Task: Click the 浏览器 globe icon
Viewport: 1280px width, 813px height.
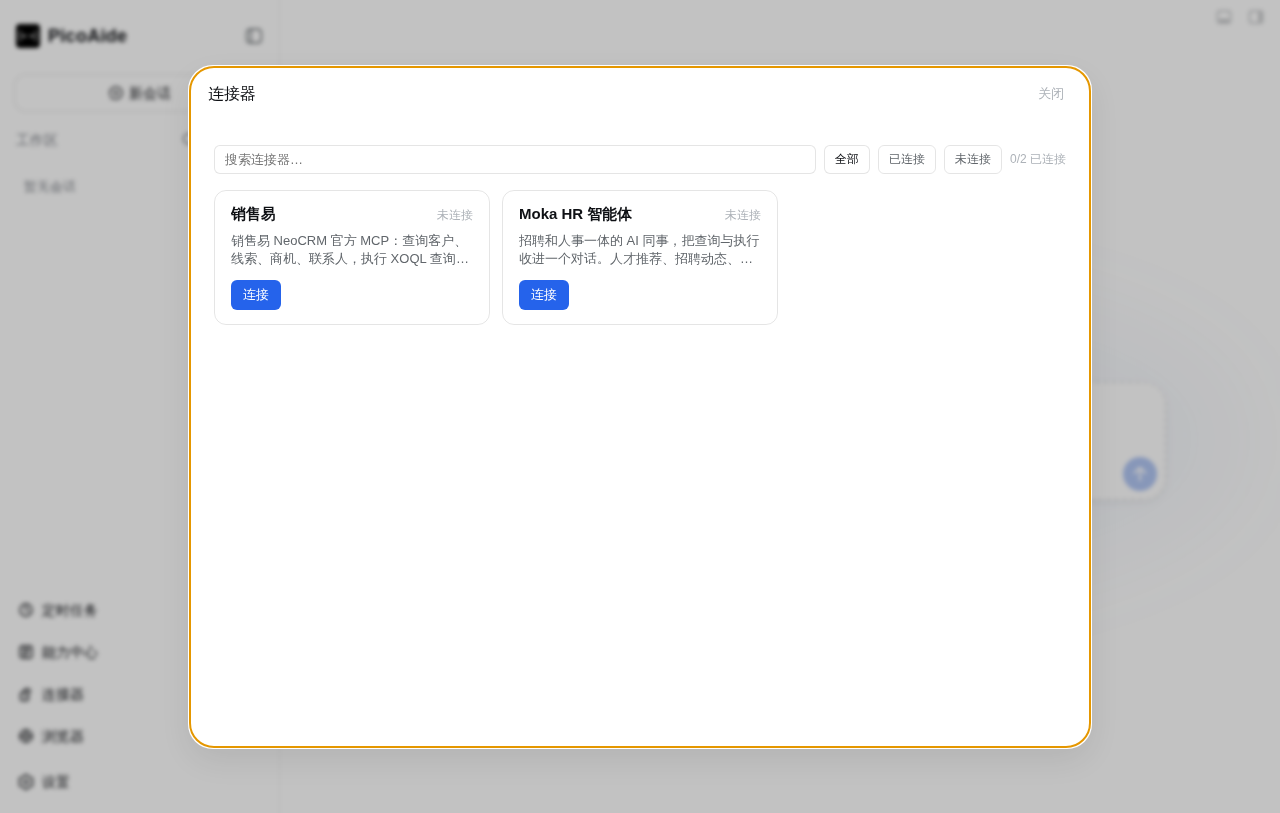Action: coord(26,736)
